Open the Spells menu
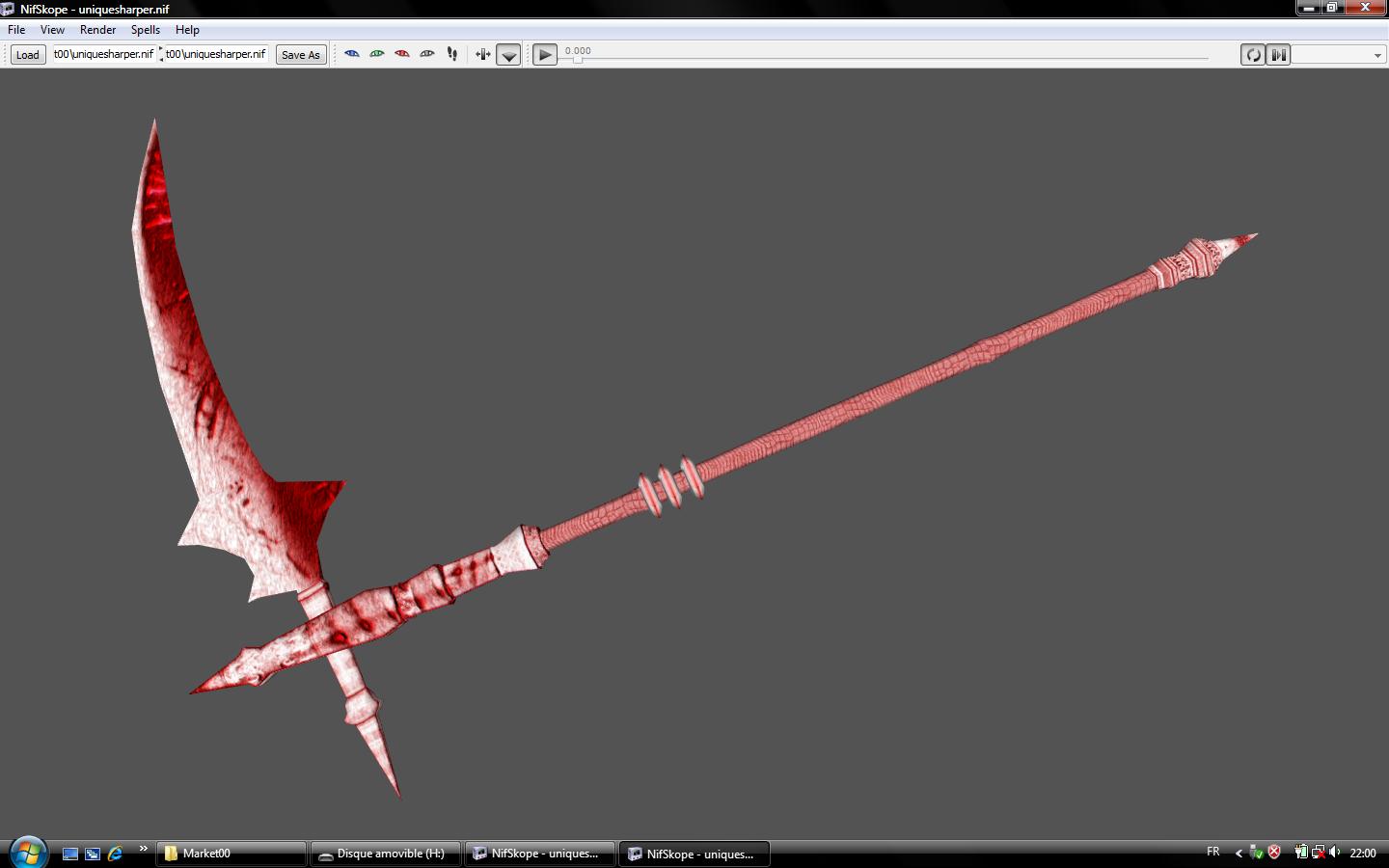The width and height of the screenshot is (1389, 868). [146, 30]
